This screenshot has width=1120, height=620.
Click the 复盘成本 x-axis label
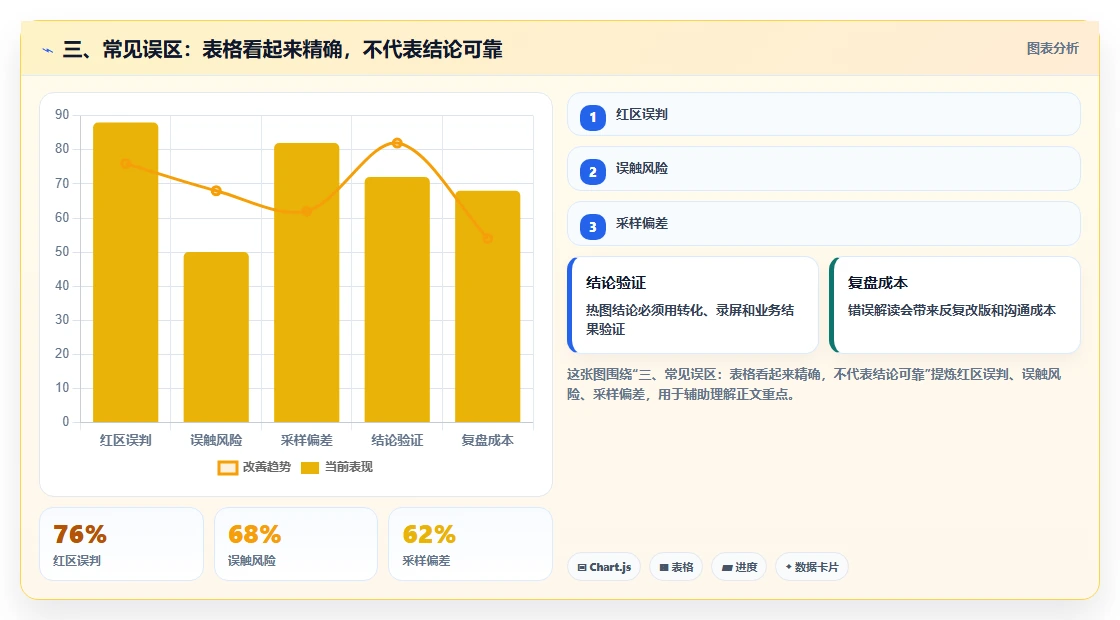coord(488,440)
